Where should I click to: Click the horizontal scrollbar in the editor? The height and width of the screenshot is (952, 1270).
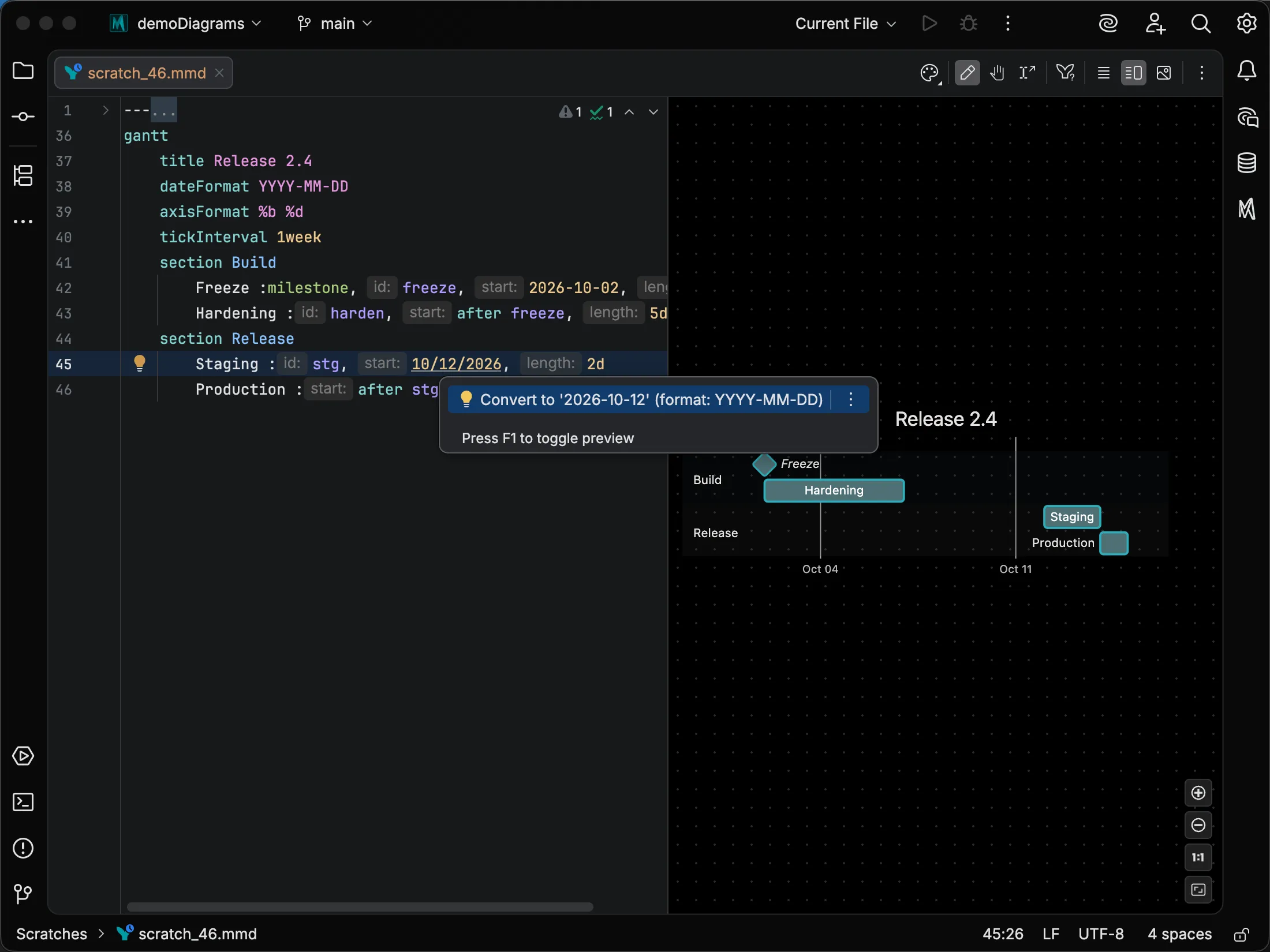point(360,907)
